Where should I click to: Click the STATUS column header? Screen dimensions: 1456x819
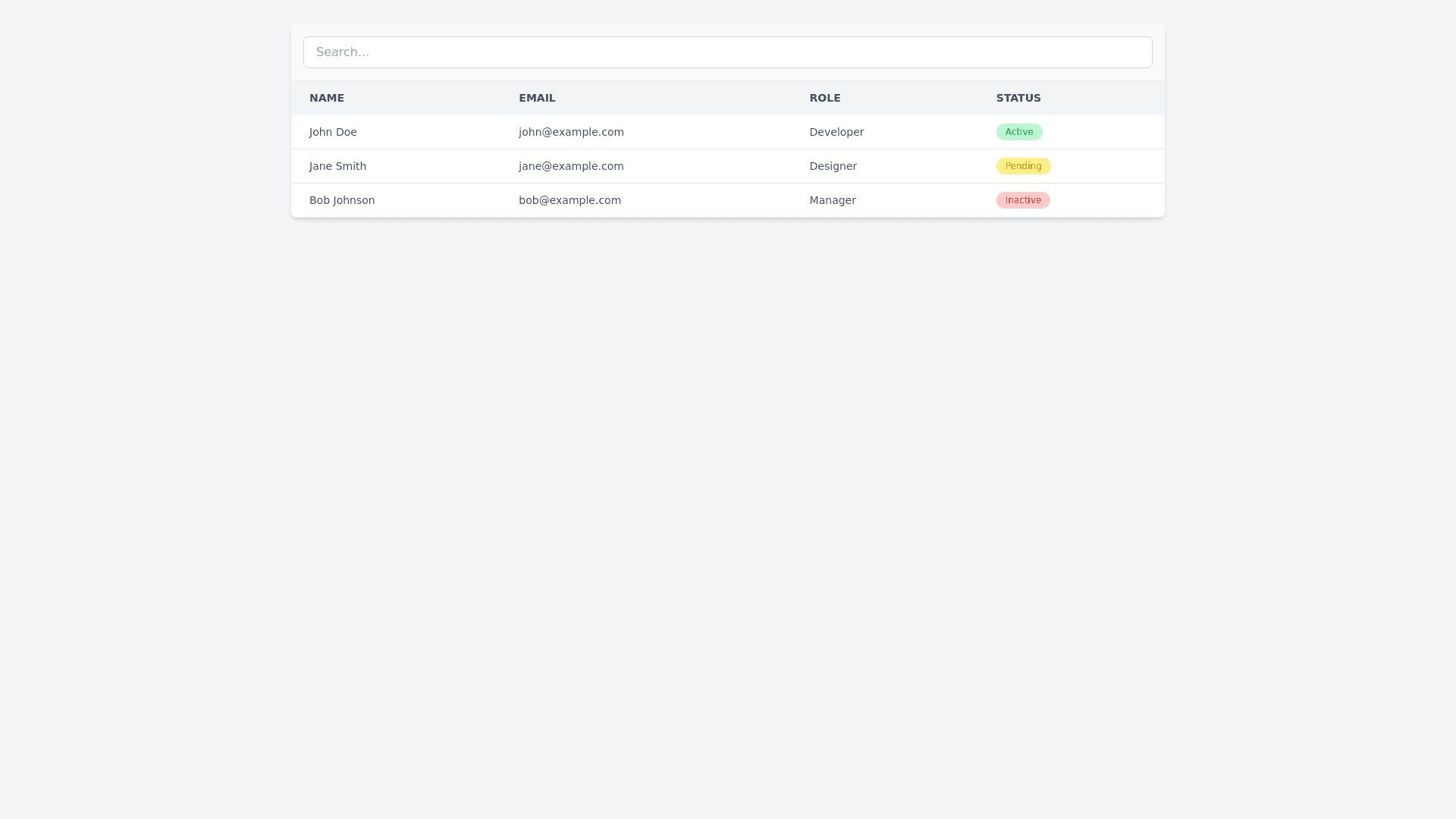click(x=1018, y=98)
